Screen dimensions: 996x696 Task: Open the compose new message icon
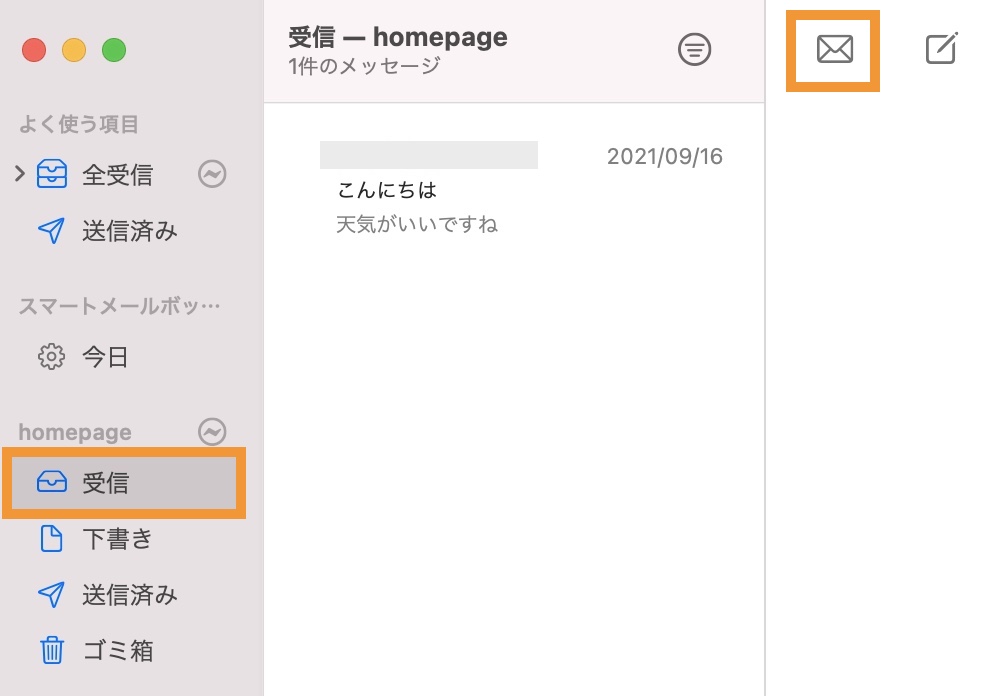[x=941, y=49]
